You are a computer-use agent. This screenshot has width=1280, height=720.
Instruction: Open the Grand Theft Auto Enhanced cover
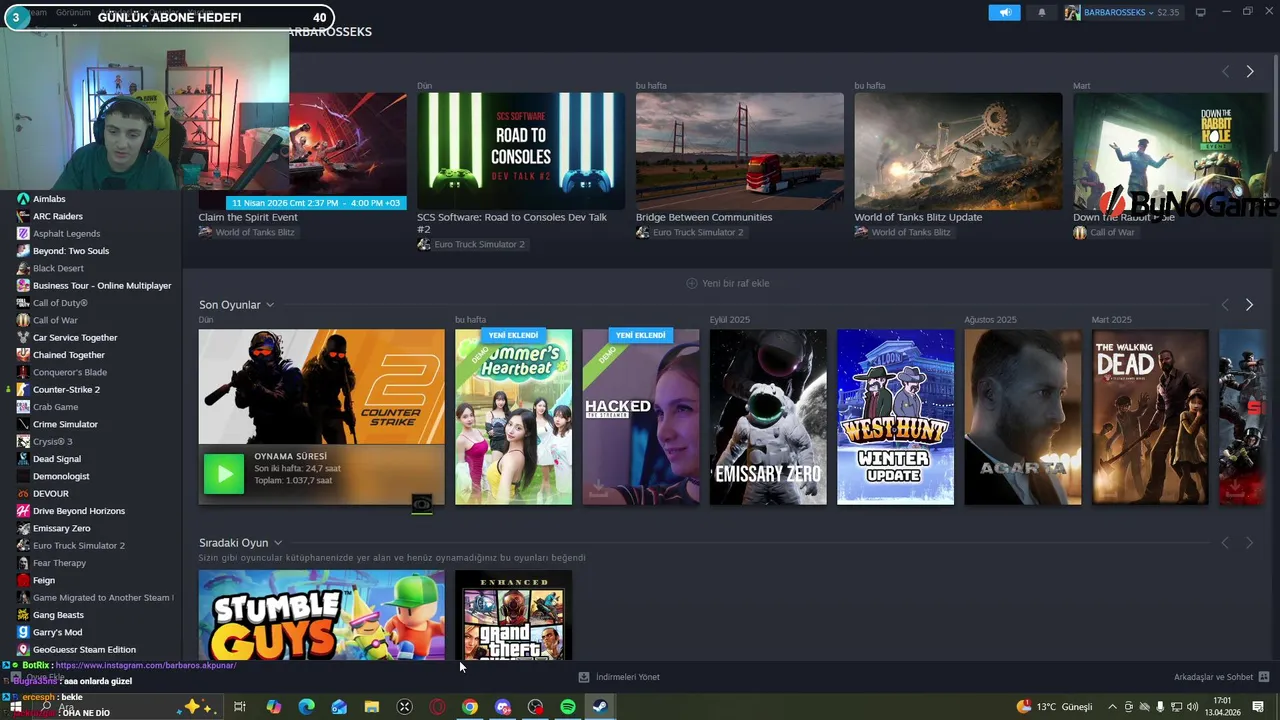[514, 614]
